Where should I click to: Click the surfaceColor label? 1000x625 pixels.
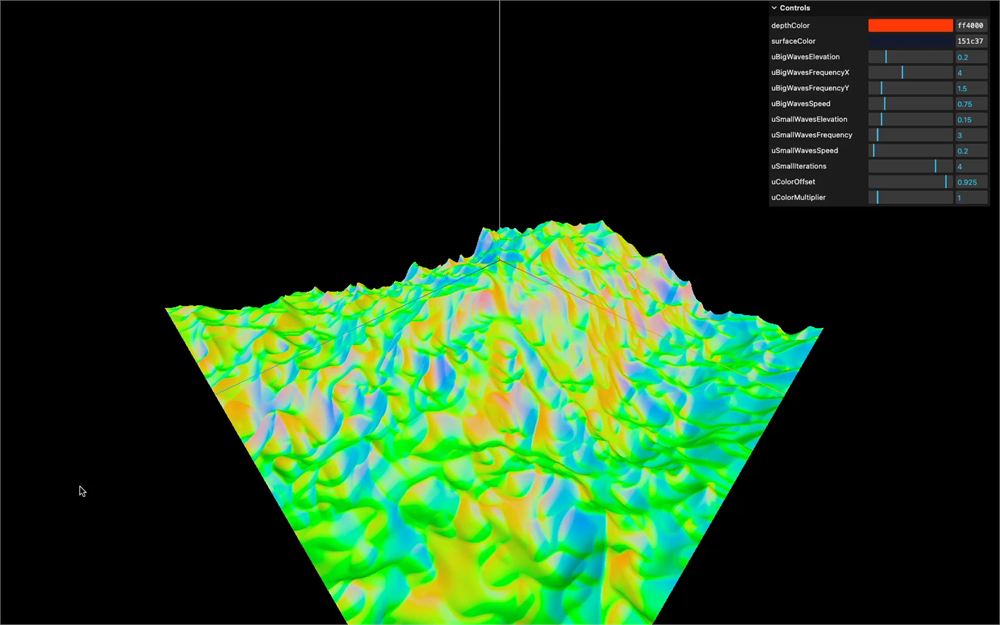(x=793, y=41)
